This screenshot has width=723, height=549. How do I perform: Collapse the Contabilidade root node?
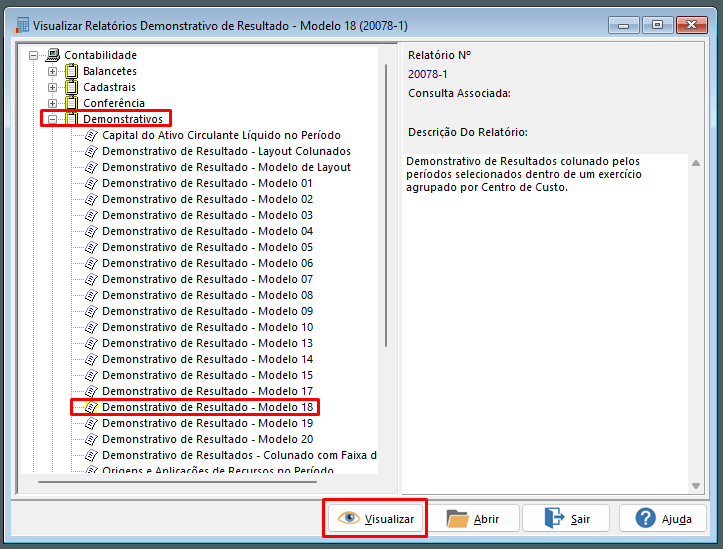[x=33, y=55]
